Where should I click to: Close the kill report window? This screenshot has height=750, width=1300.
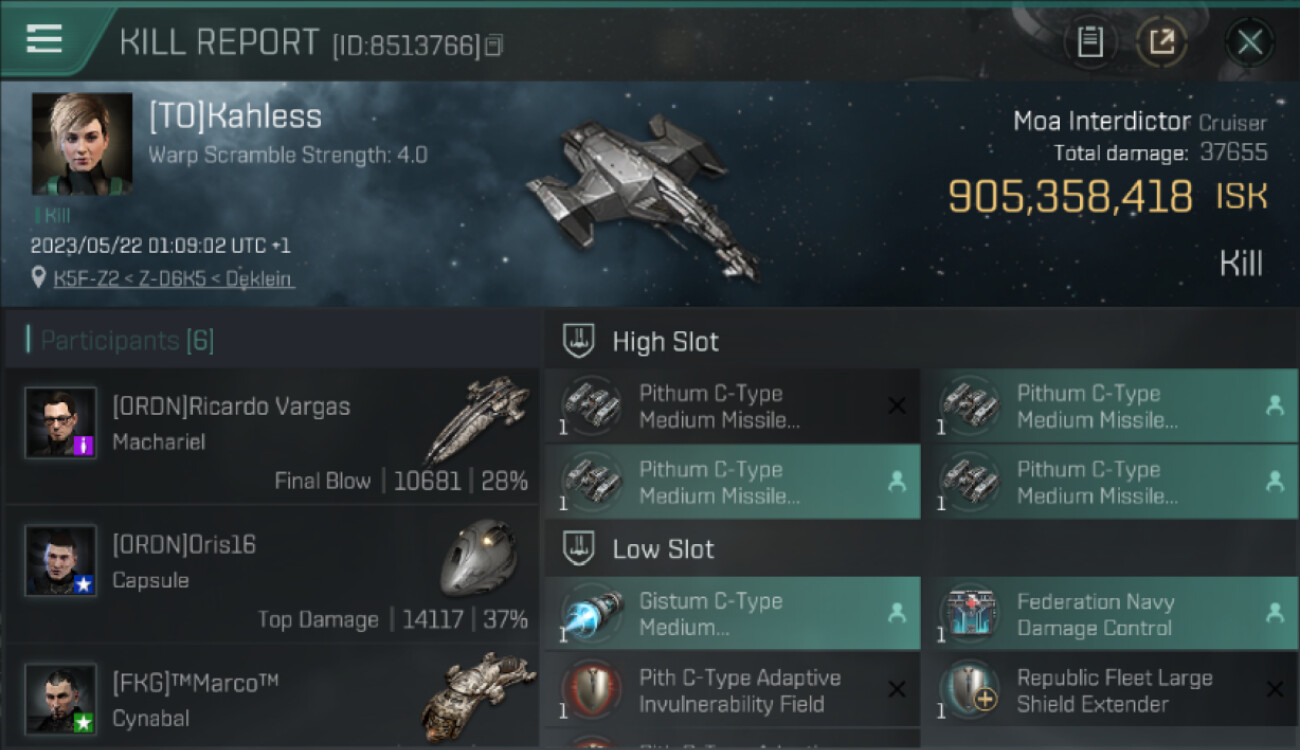[1250, 42]
